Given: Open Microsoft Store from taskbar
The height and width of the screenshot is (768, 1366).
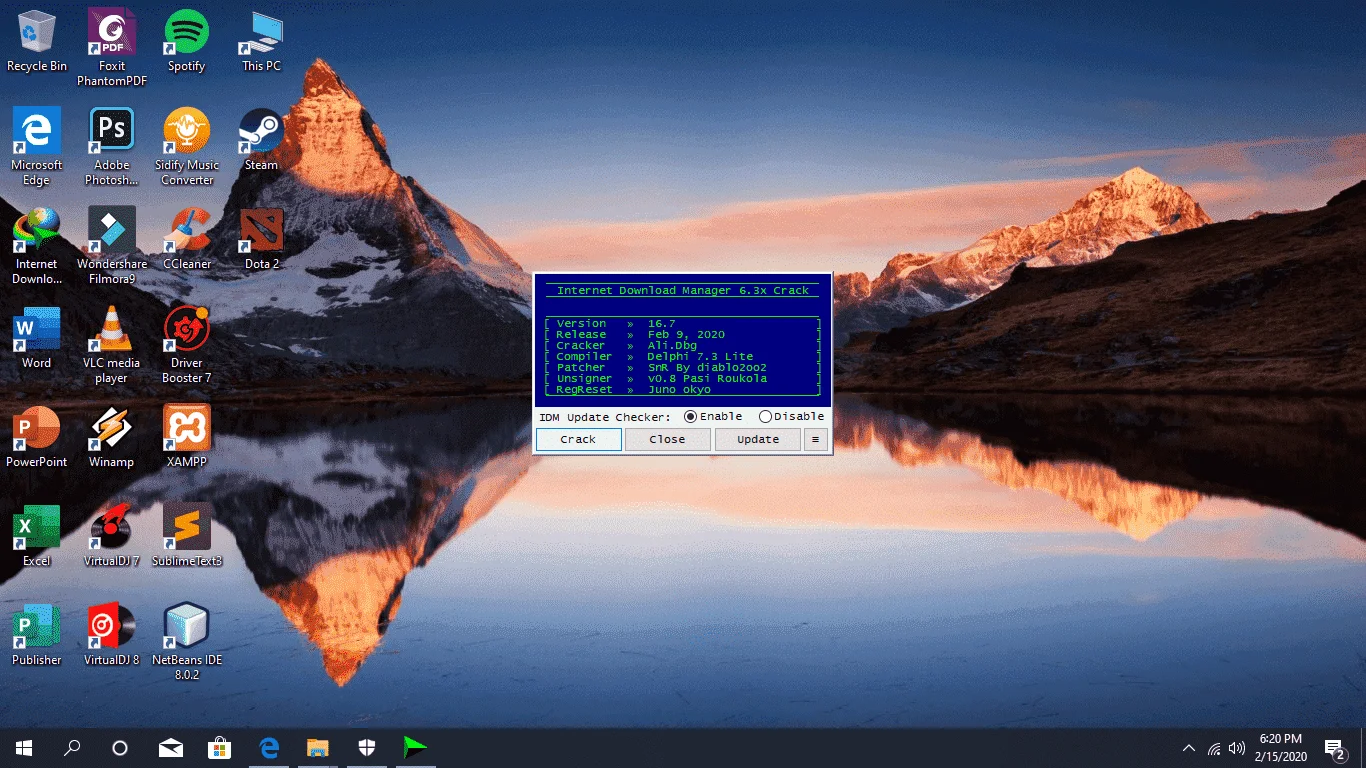Looking at the screenshot, I should point(219,747).
